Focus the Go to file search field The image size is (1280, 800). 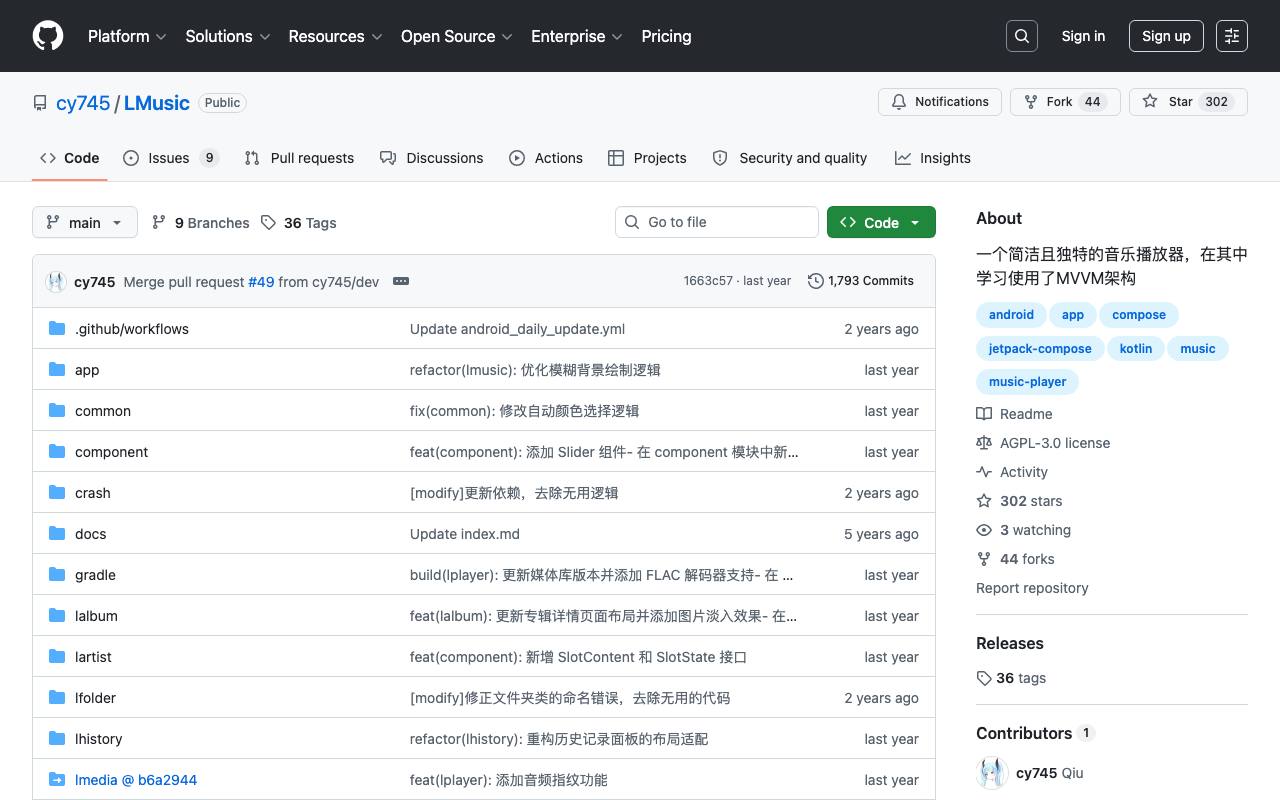tap(717, 222)
